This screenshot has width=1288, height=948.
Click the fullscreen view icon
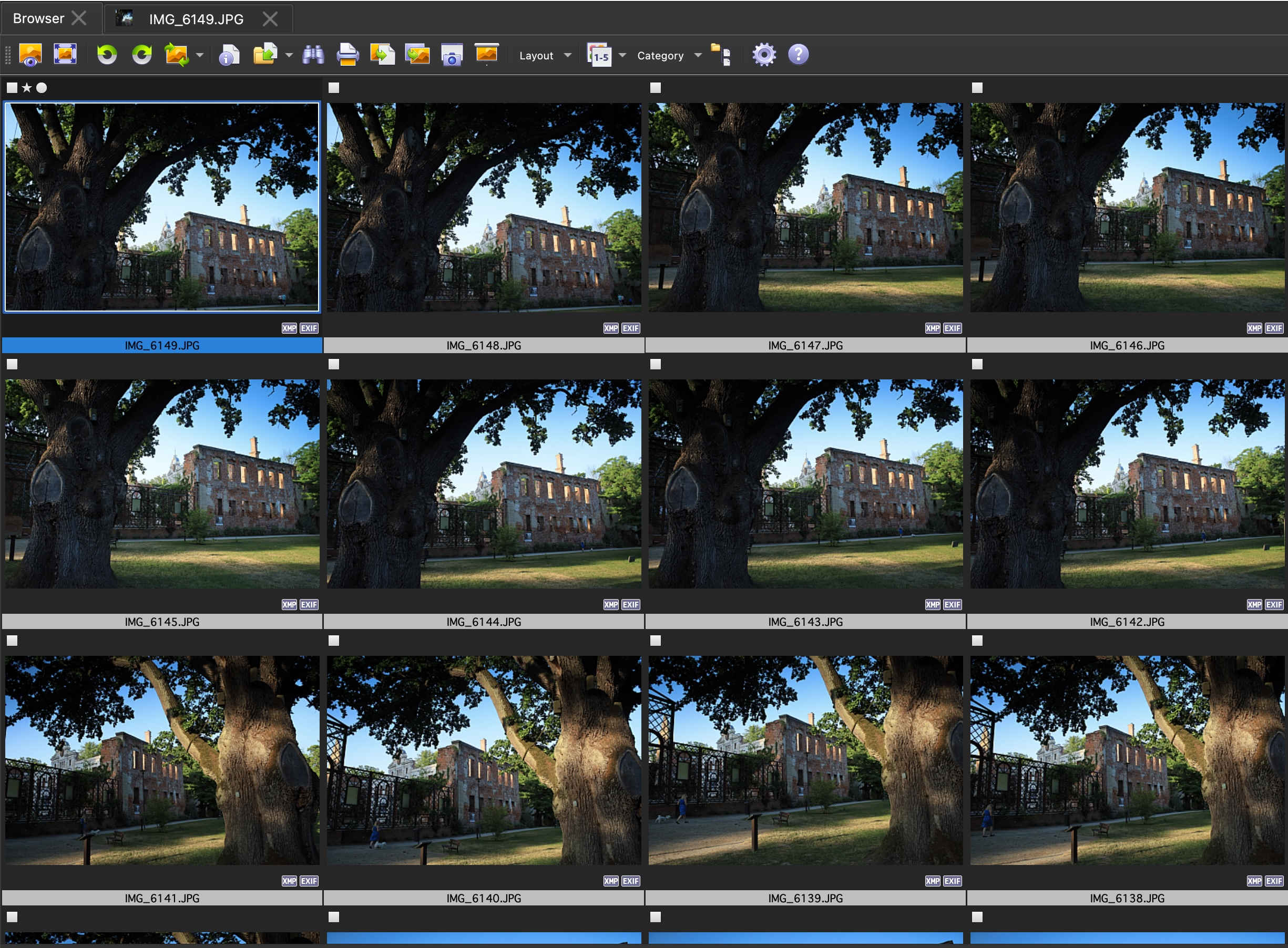pos(65,55)
